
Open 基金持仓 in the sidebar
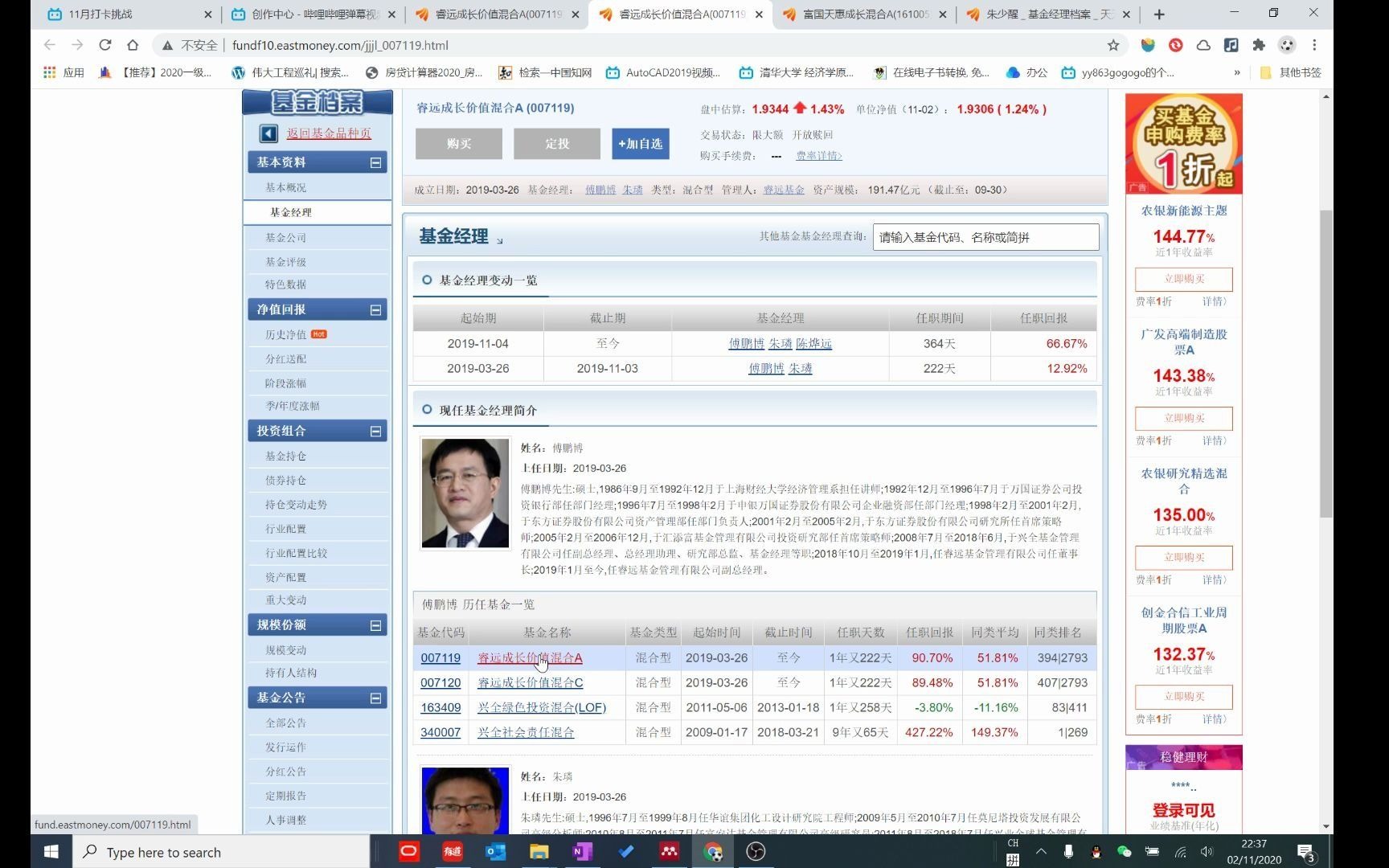[x=285, y=456]
